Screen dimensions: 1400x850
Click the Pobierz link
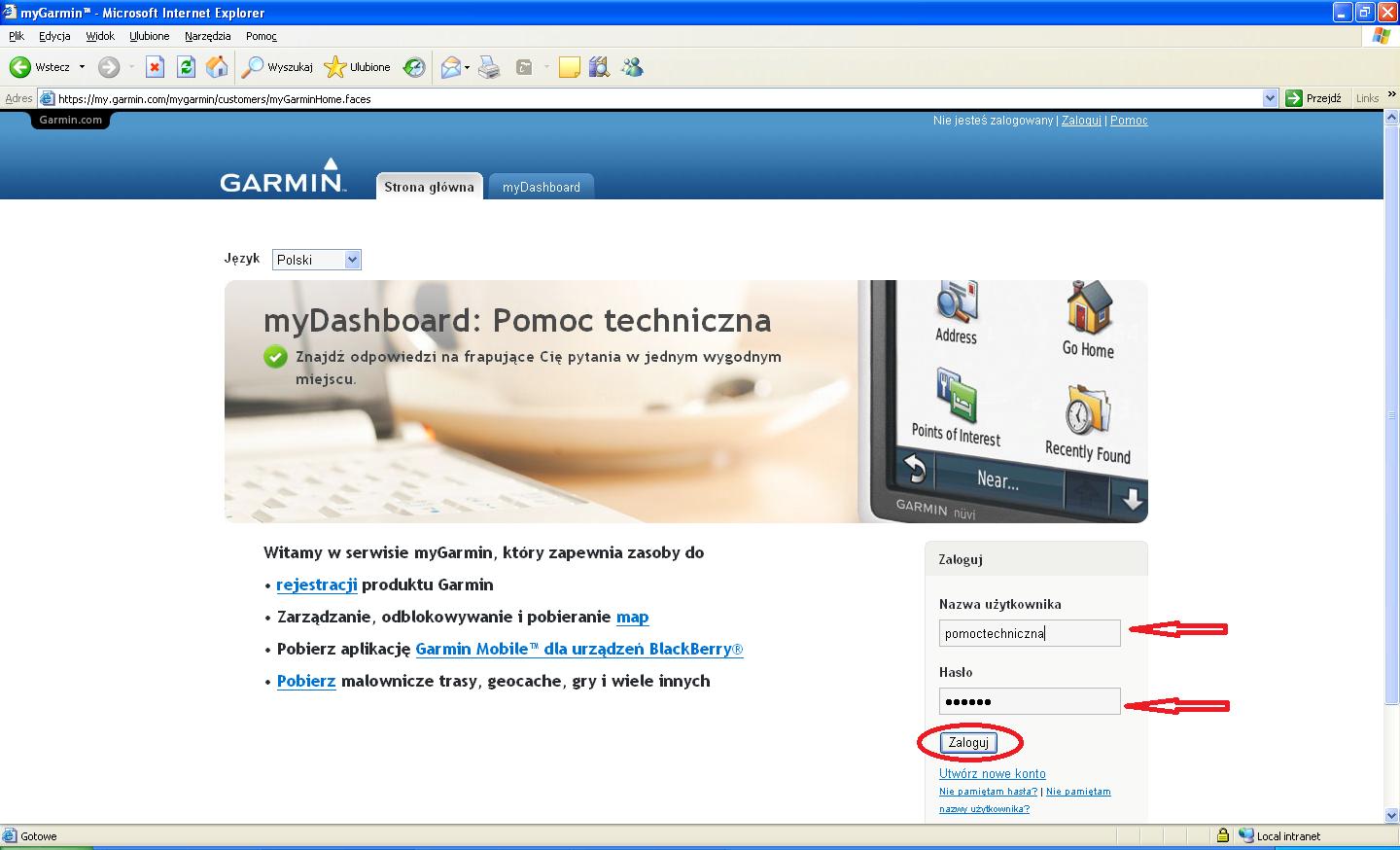click(306, 681)
